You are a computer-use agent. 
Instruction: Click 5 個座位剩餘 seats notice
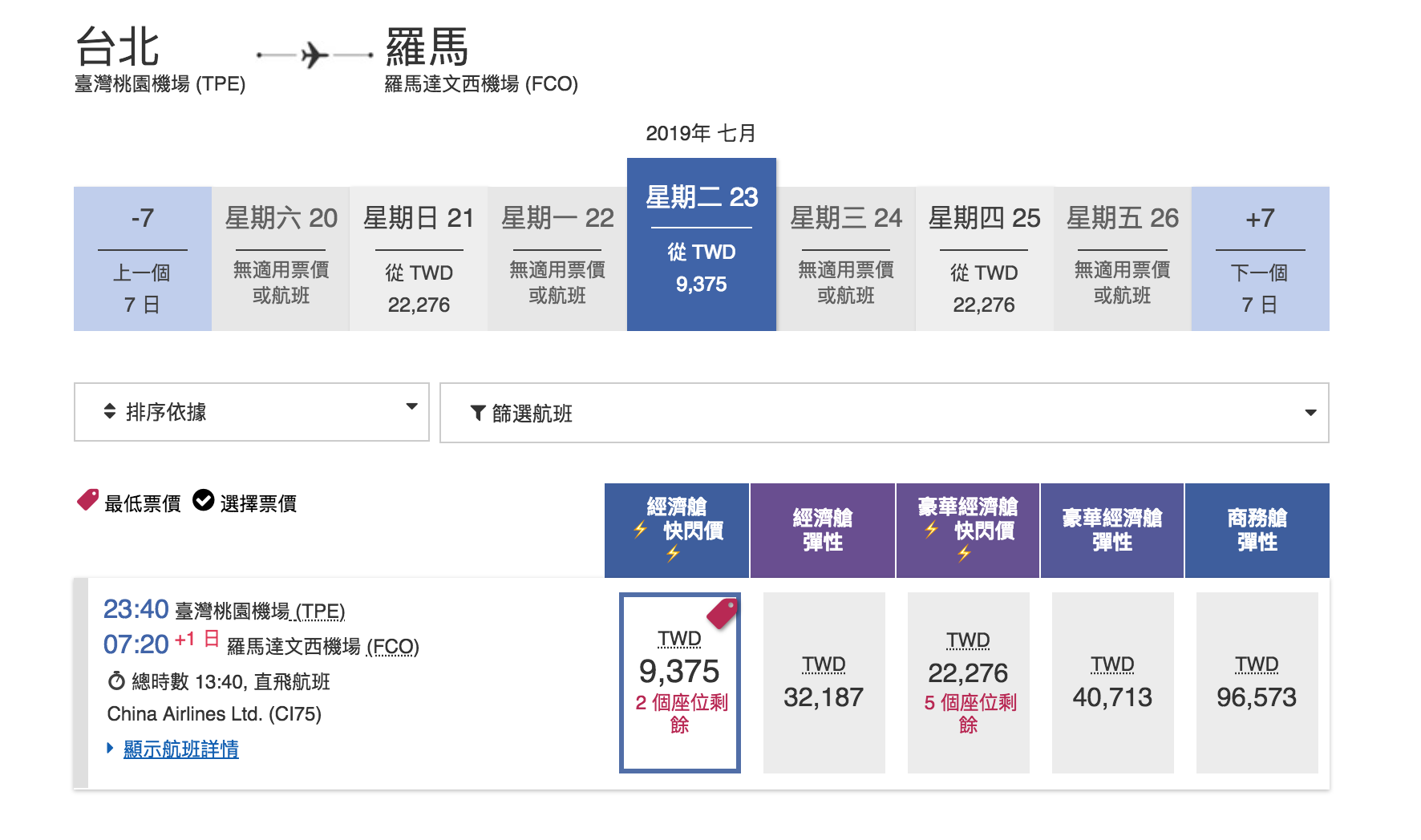pos(970,713)
